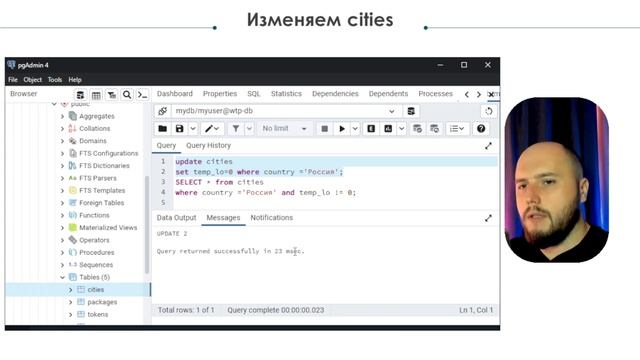640x360 pixels.
Task: Expand the Collations tree node
Action: click(62, 129)
